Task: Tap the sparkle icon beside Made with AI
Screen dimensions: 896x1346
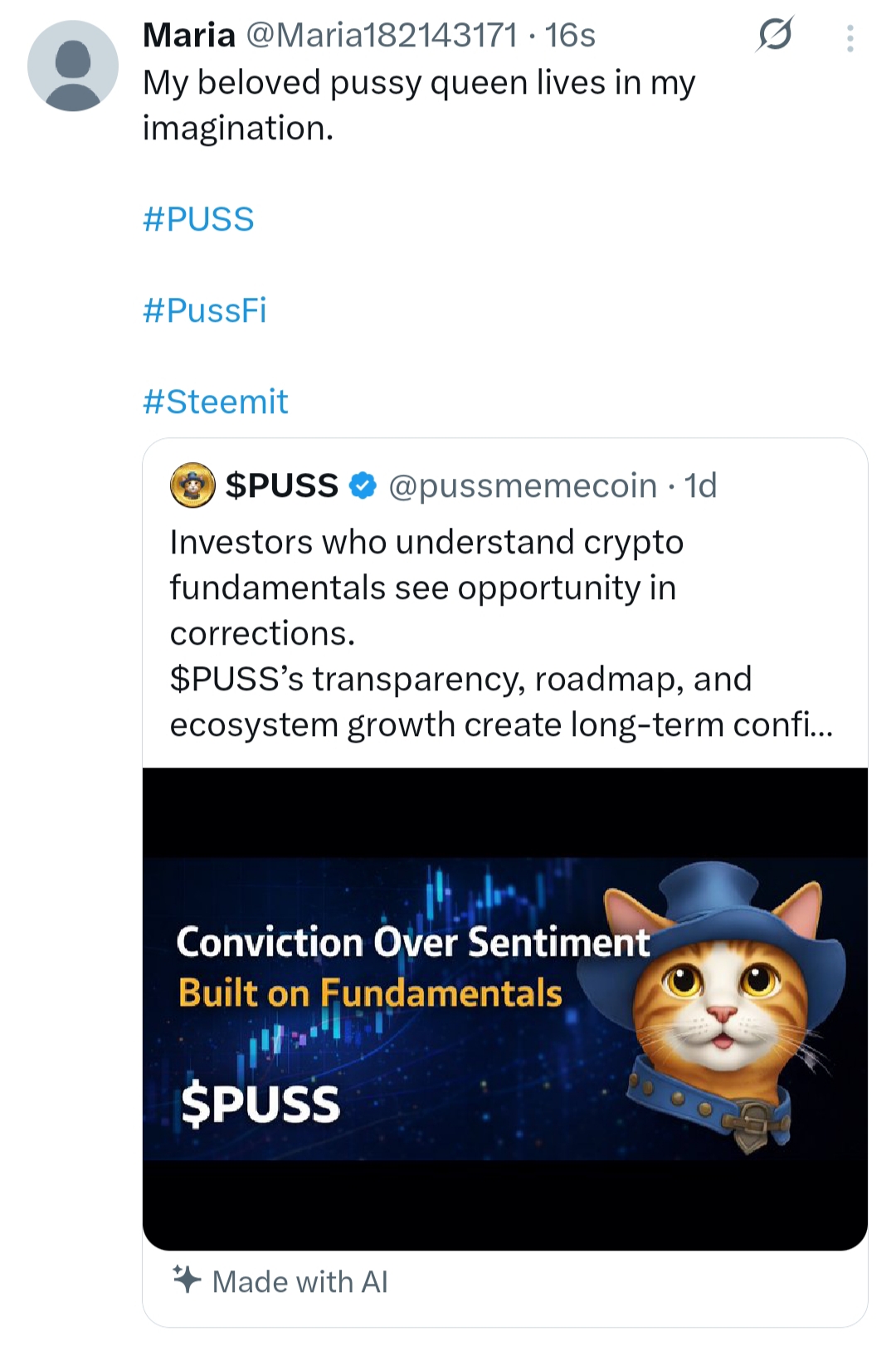Action: point(187,1280)
